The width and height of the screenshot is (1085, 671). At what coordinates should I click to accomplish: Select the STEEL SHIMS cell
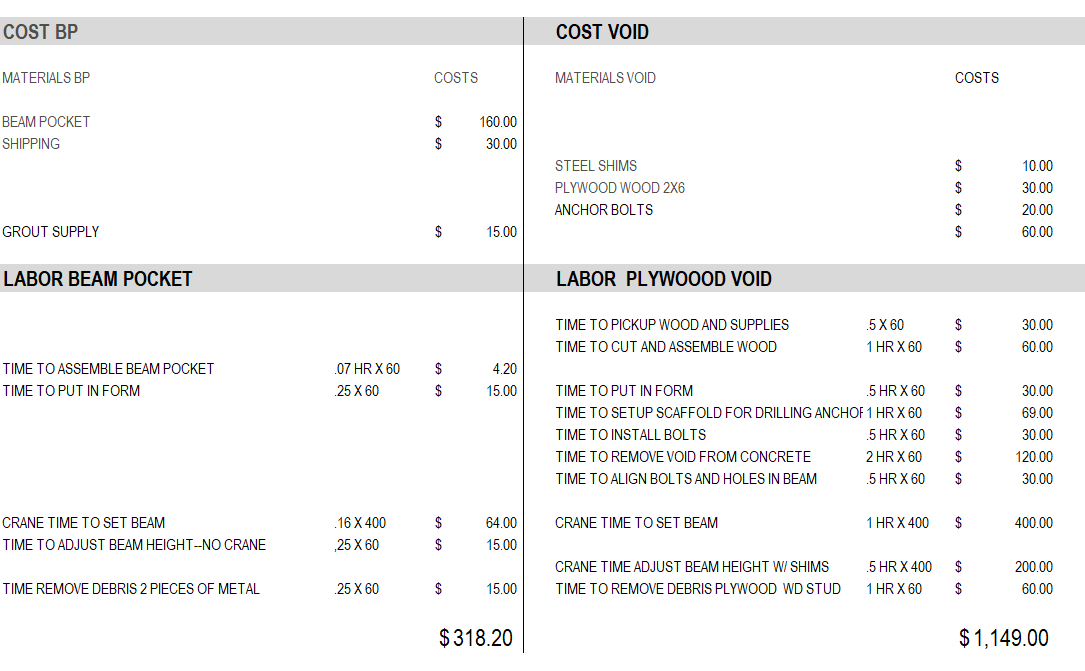click(596, 166)
